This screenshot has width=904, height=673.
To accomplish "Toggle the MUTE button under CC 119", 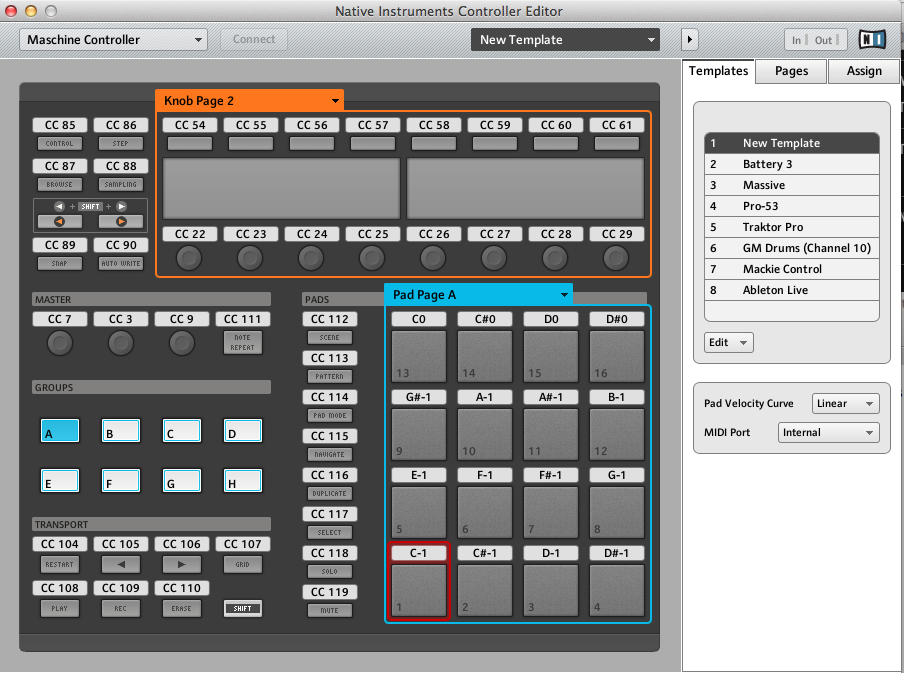I will pos(330,610).
